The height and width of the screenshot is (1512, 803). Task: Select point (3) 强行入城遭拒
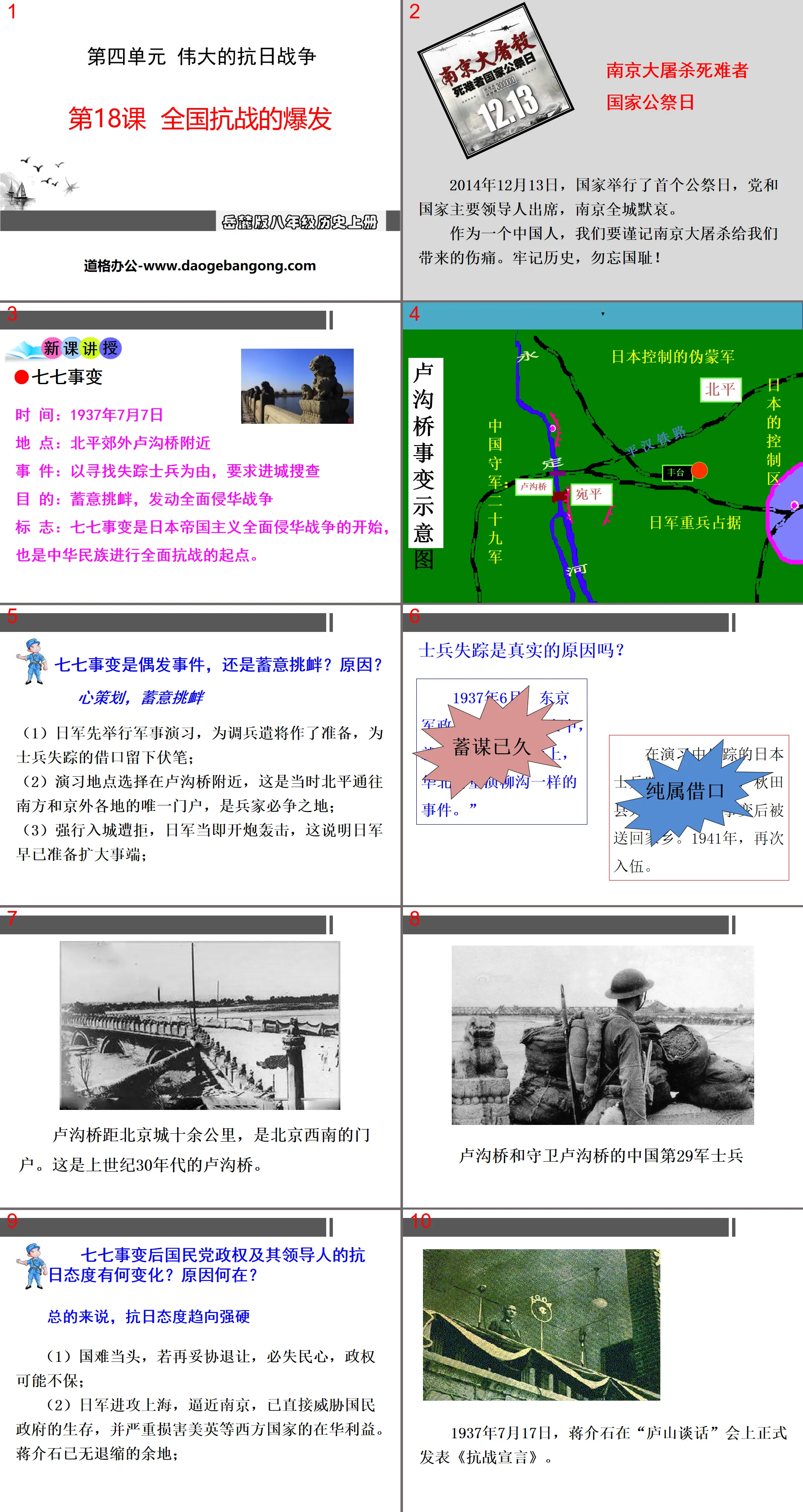(x=199, y=842)
